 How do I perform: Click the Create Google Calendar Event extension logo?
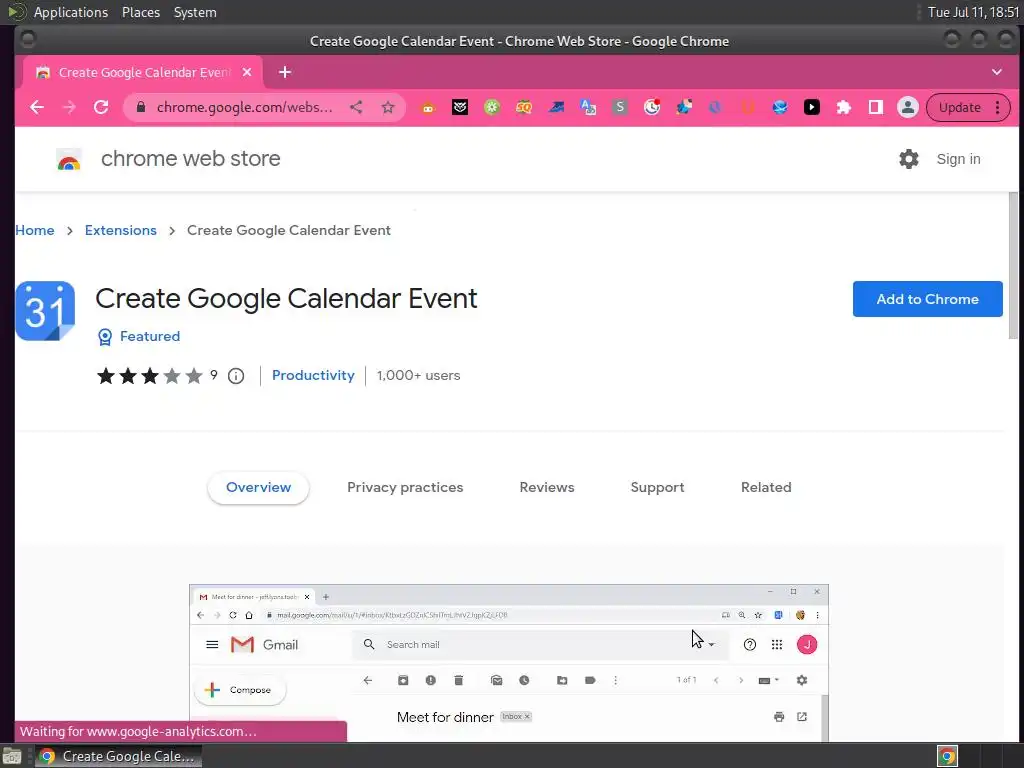(x=45, y=311)
